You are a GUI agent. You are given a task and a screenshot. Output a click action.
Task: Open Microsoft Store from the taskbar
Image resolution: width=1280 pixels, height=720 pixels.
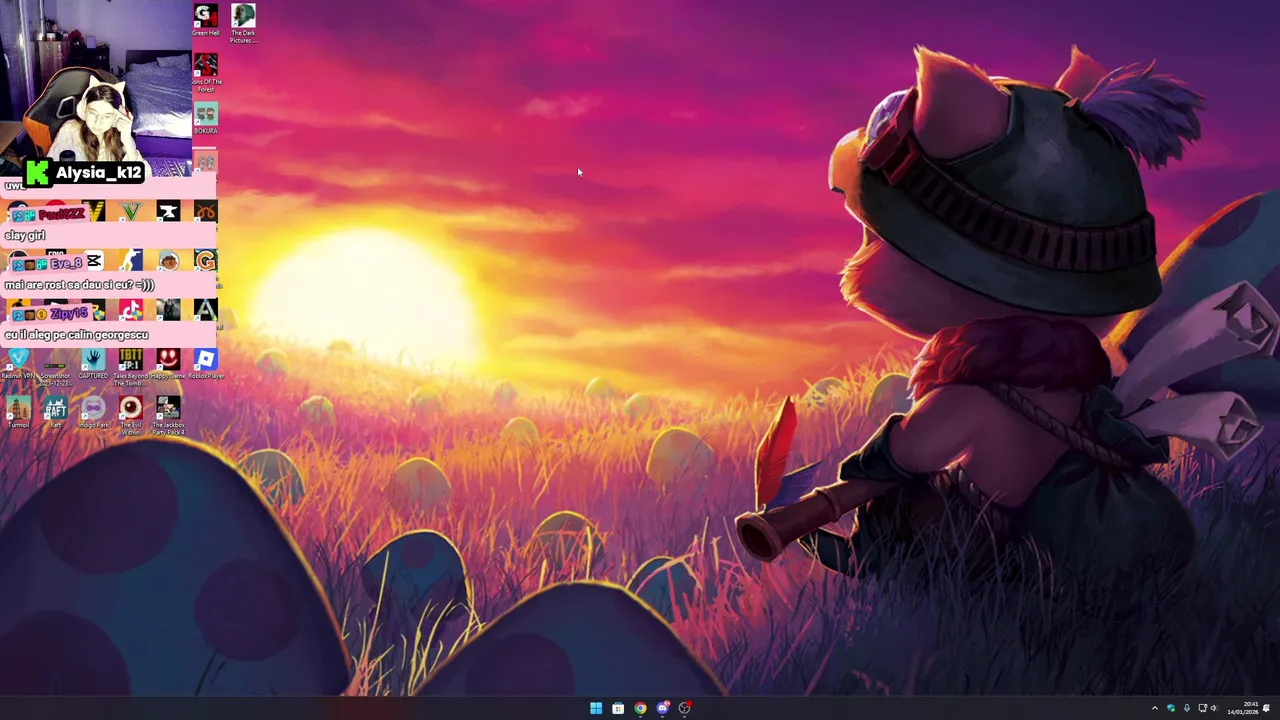click(x=618, y=708)
